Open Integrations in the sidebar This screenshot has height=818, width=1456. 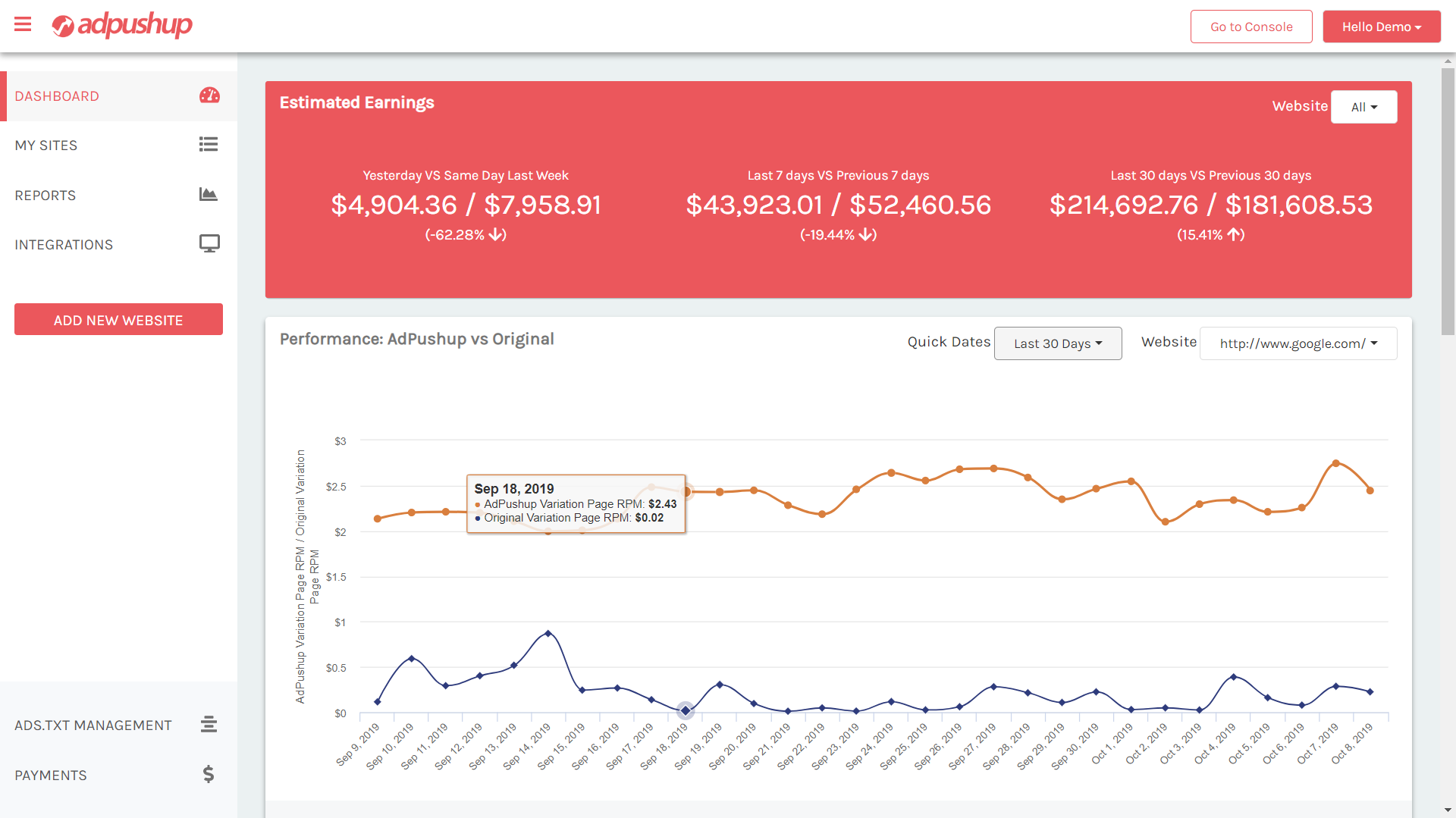click(x=118, y=245)
